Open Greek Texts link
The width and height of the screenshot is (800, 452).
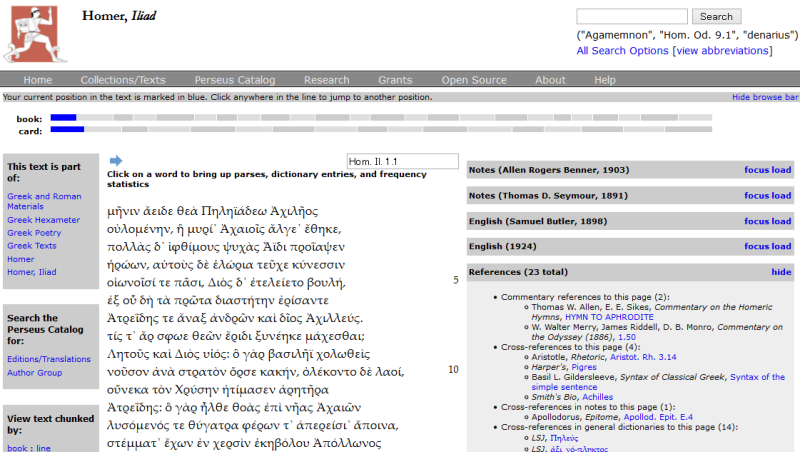click(x=32, y=245)
